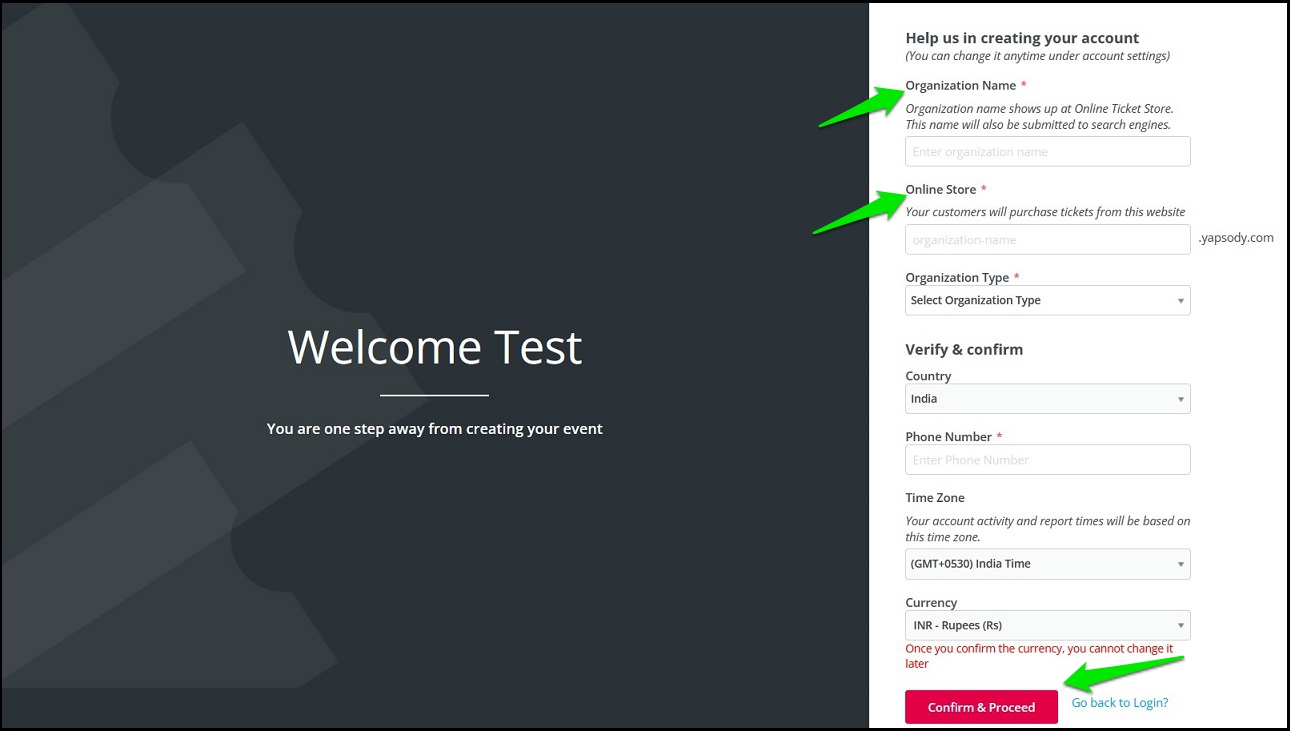Screen dimensions: 1291x731
Task: Click the green arrow pointing at Organization Name
Action: (x=862, y=106)
